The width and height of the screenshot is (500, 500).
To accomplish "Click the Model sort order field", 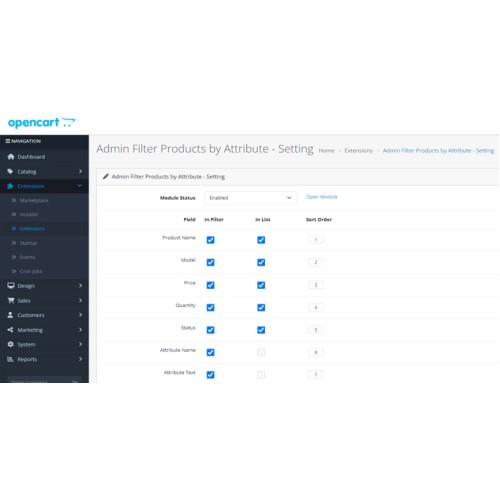I will click(315, 262).
